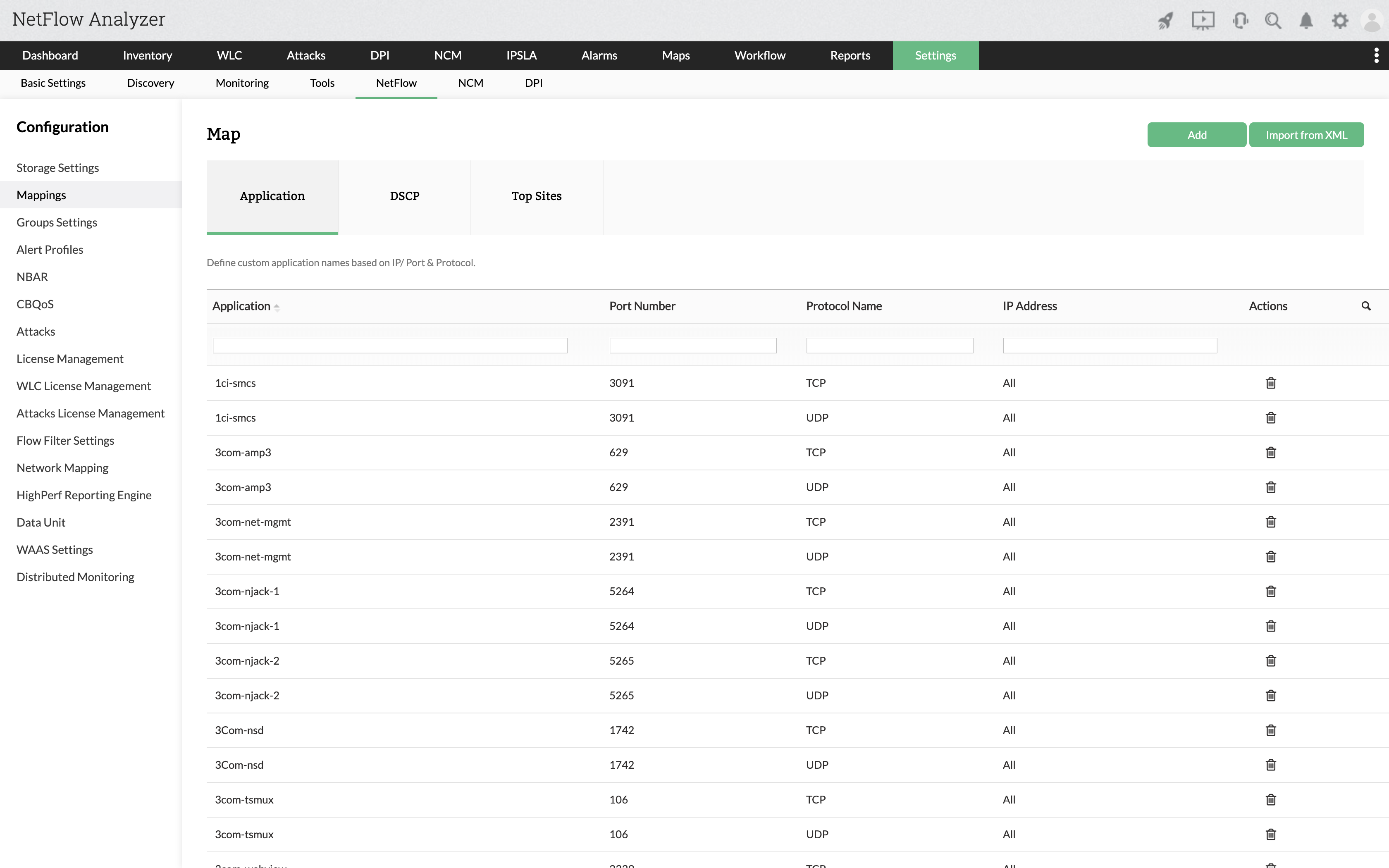Open the demo video presentation icon

click(1203, 20)
